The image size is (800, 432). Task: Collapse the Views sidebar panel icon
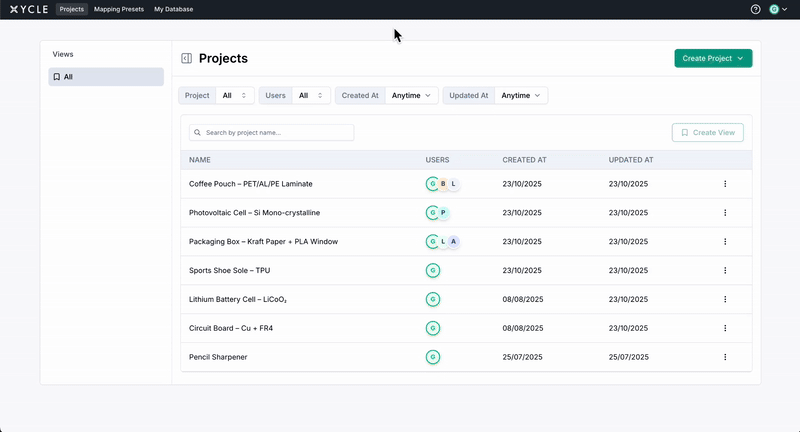click(x=186, y=59)
